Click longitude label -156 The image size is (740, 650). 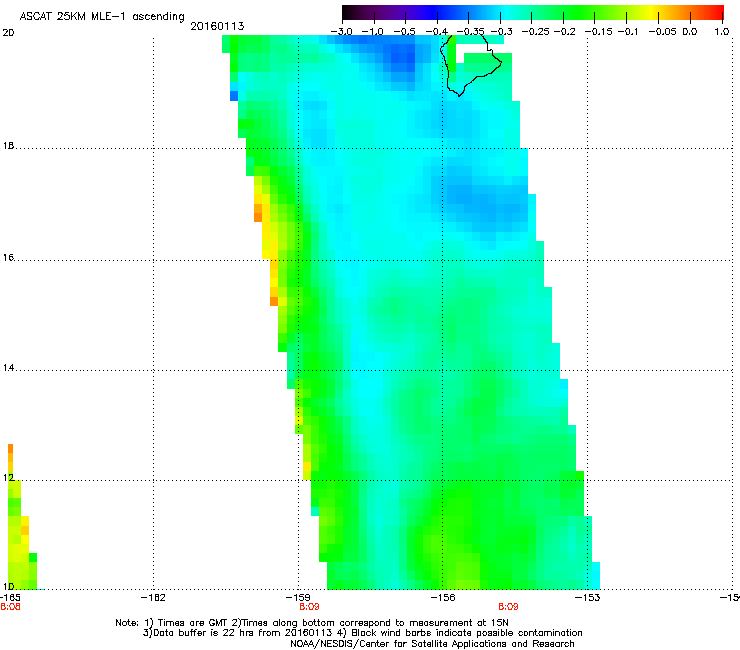(443, 598)
